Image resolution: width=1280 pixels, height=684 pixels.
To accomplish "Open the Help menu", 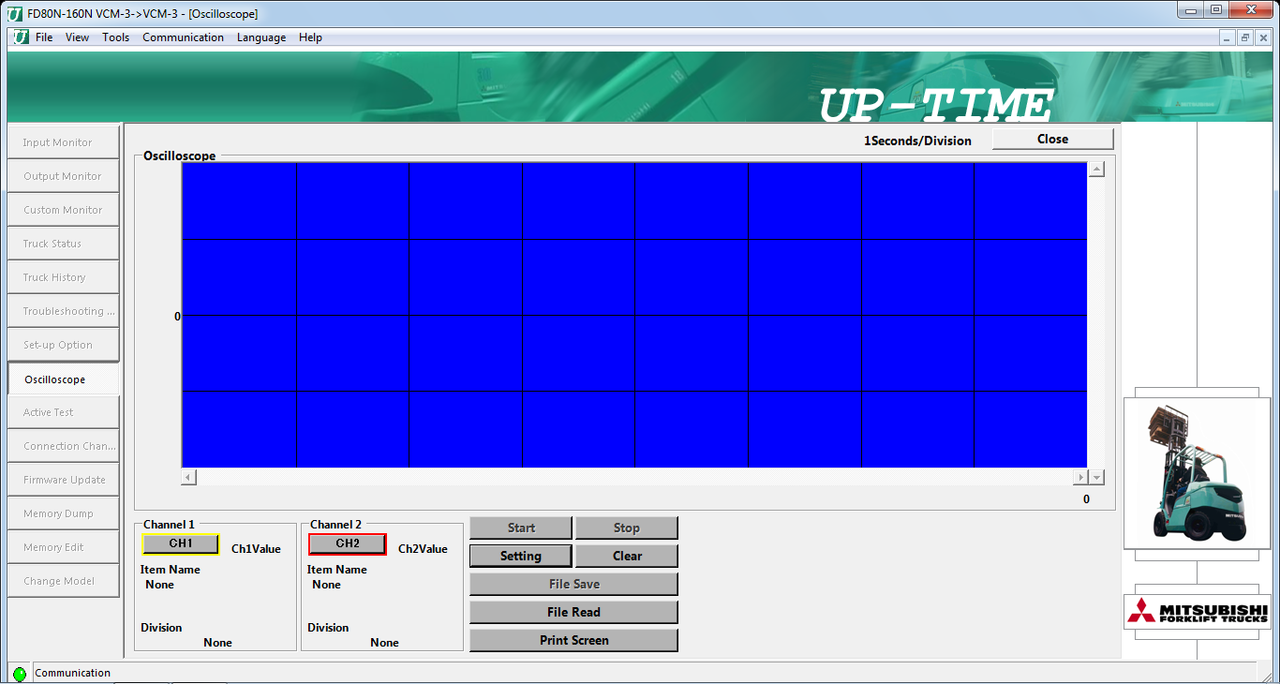I will [x=311, y=37].
